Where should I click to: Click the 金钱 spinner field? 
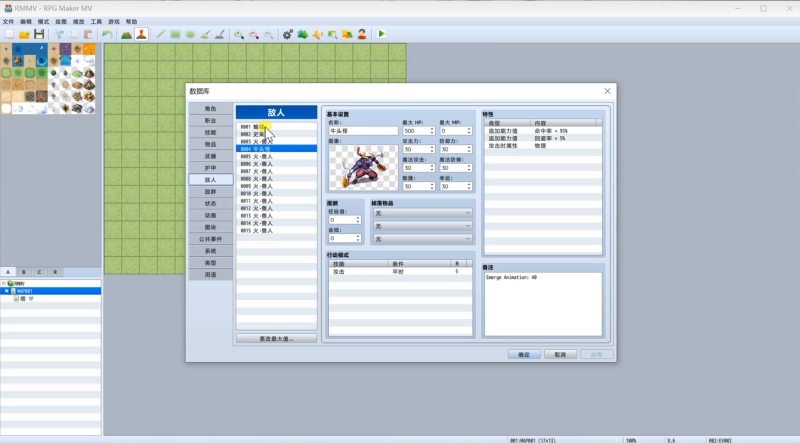coord(344,238)
